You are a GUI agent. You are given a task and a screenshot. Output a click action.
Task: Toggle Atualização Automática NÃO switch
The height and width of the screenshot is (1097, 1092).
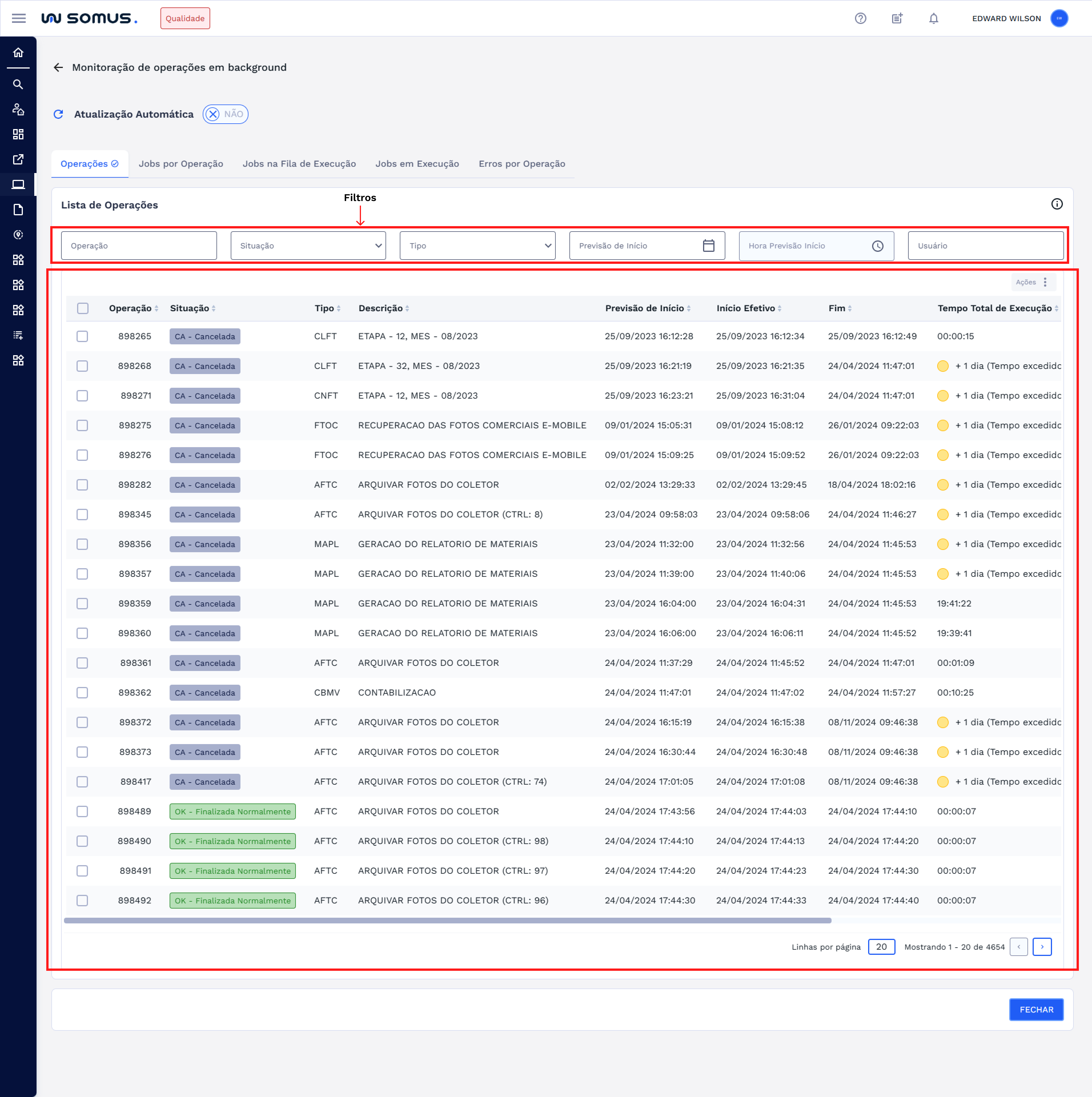pyautogui.click(x=225, y=114)
